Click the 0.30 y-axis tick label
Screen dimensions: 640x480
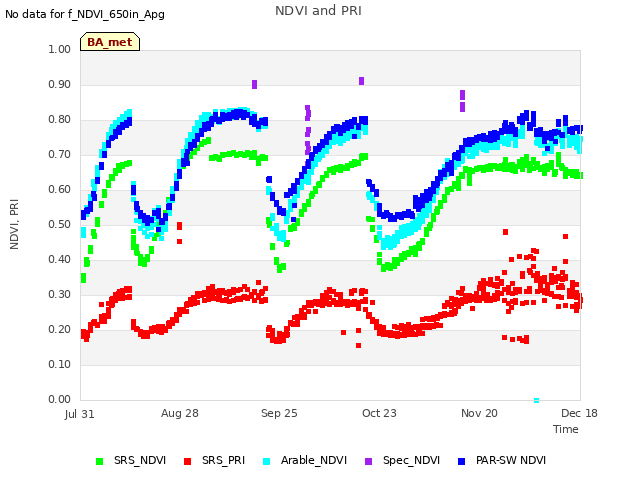pos(59,294)
